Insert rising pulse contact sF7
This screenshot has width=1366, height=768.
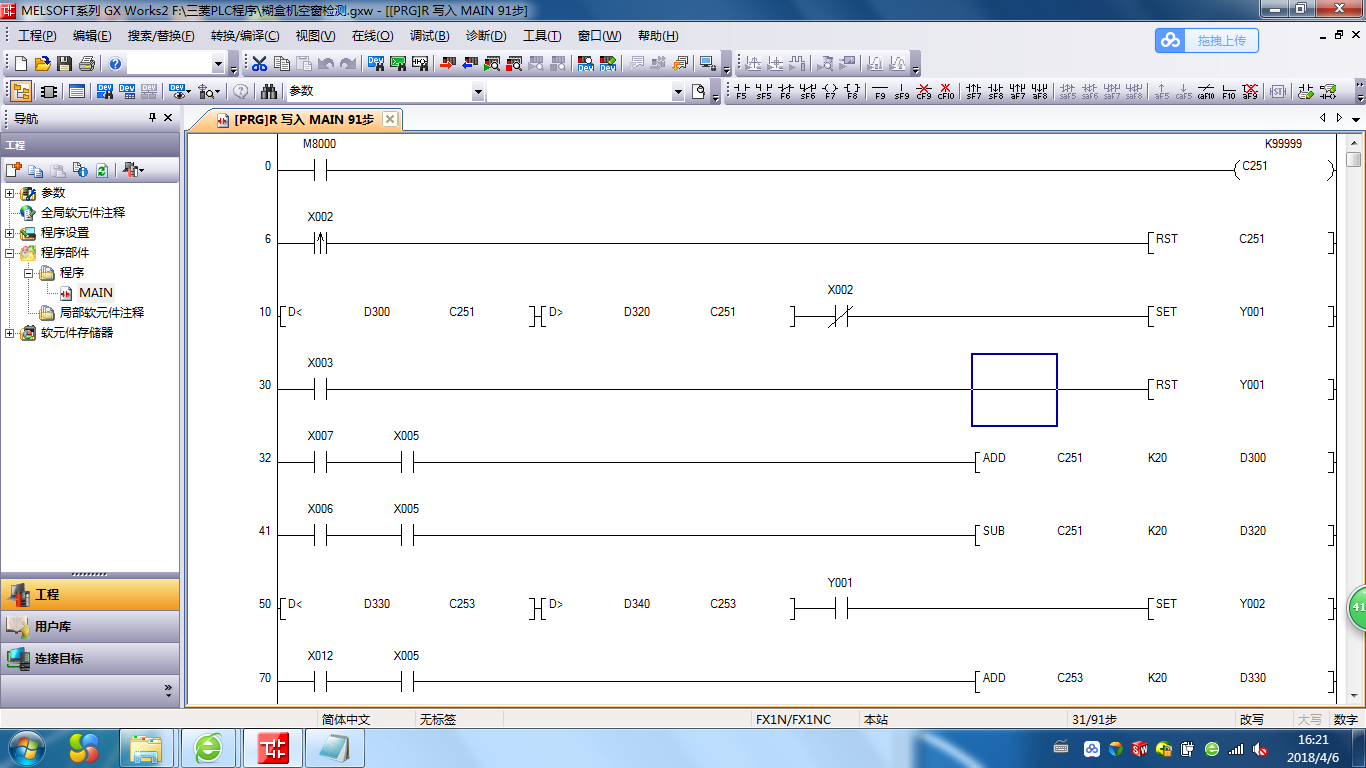pos(973,92)
